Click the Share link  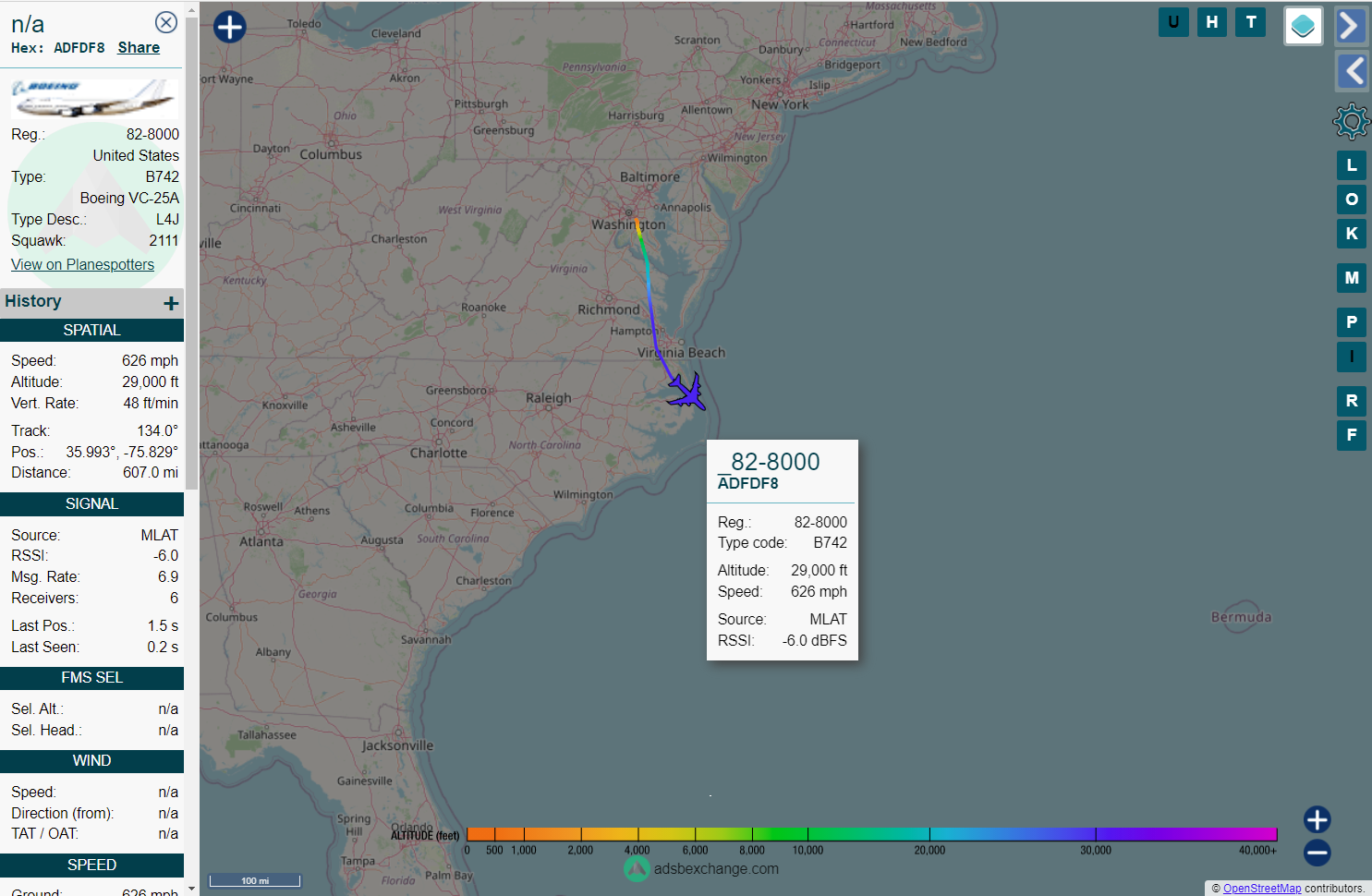click(x=139, y=48)
